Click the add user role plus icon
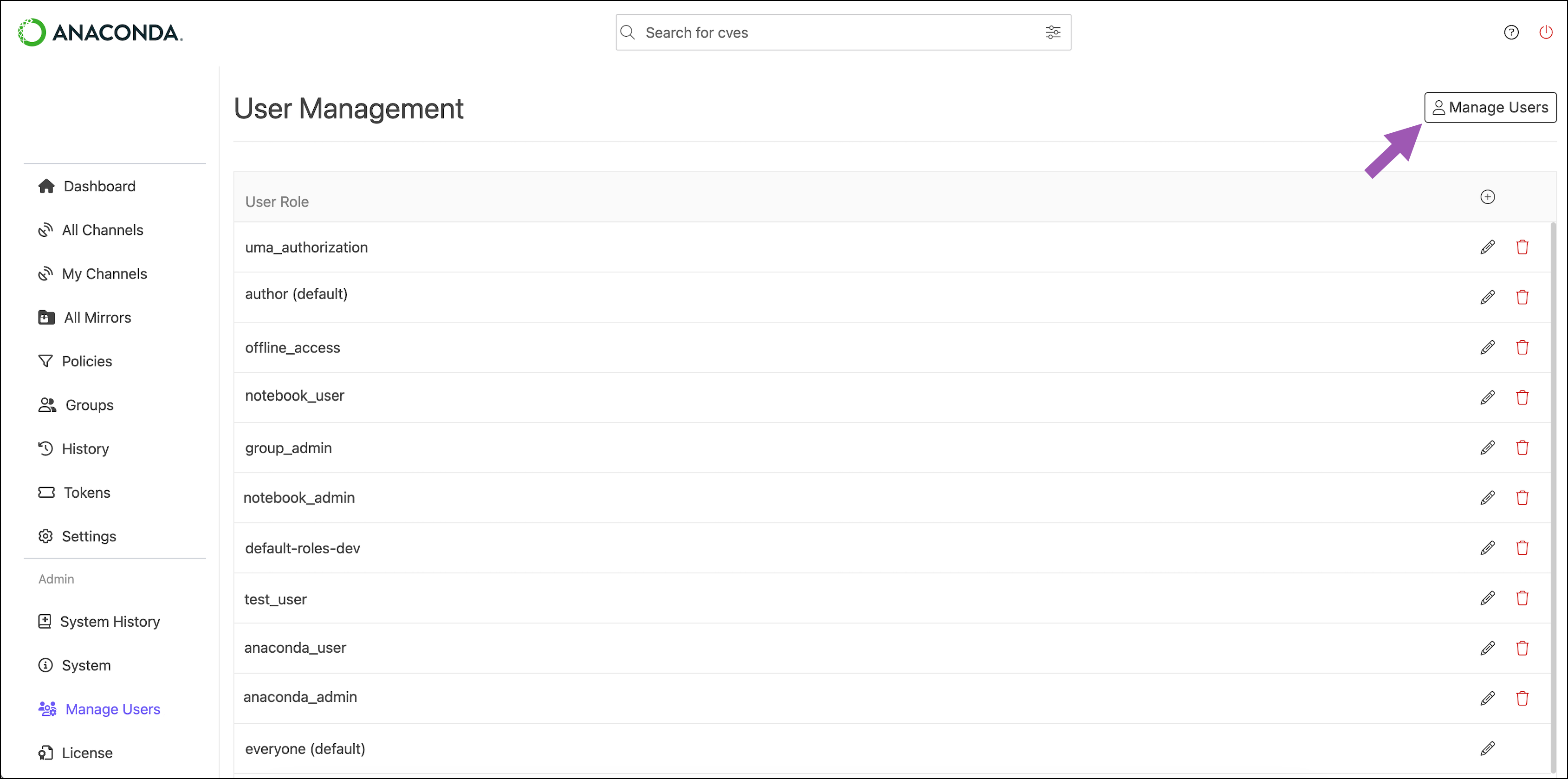Screen dimensions: 1568x779 1487,196
